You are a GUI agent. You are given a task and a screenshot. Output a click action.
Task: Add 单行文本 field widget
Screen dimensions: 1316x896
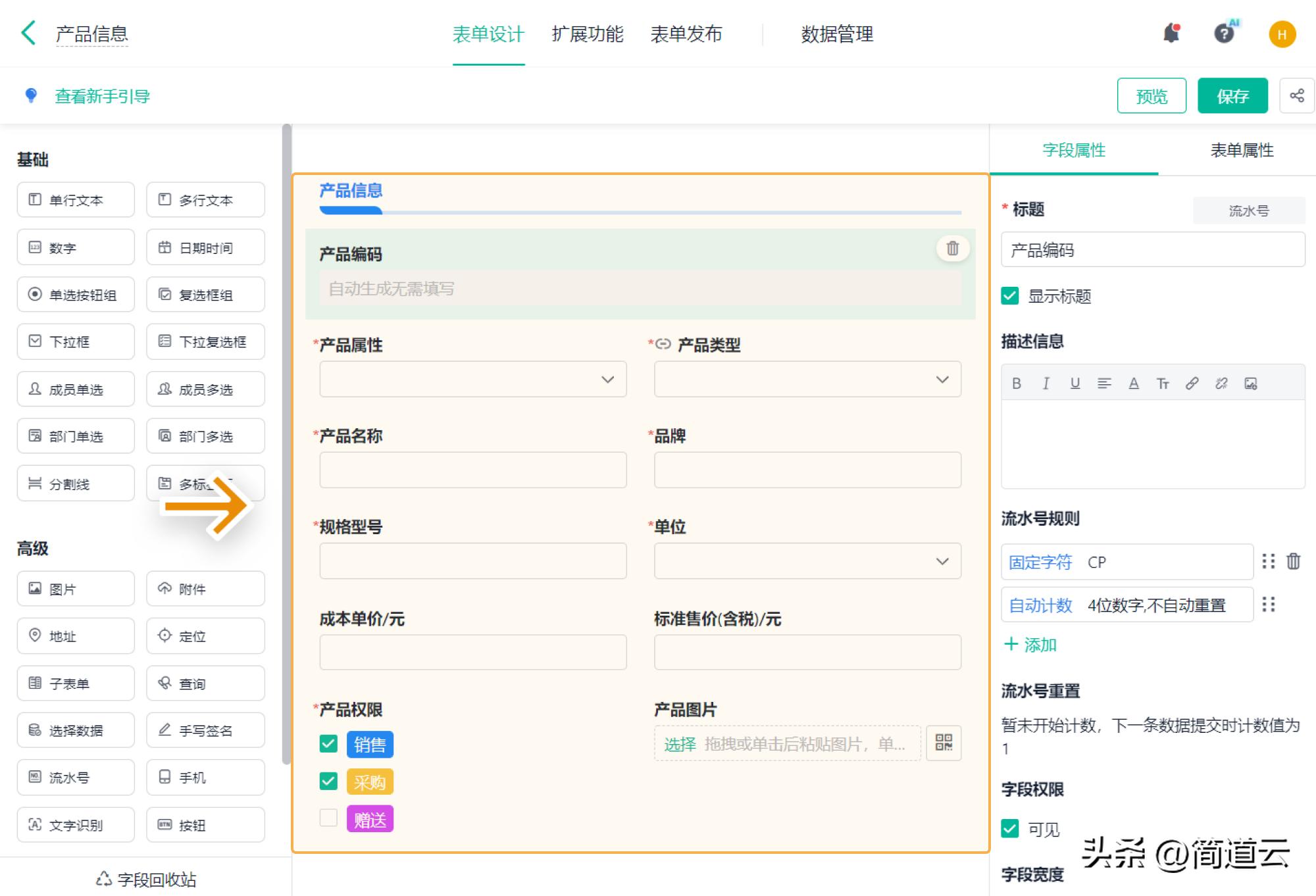pos(76,200)
